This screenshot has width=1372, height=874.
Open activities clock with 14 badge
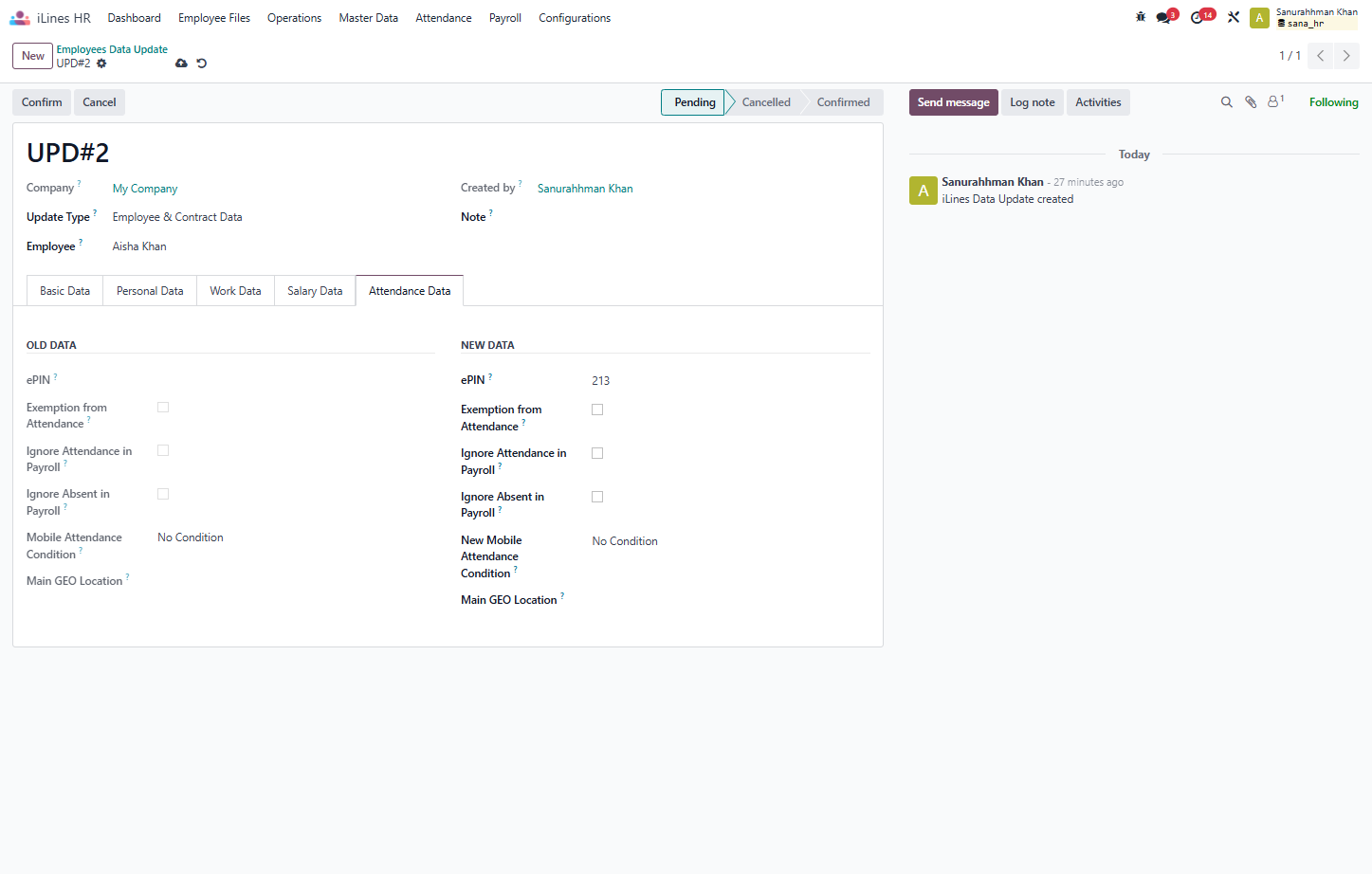1201,17
